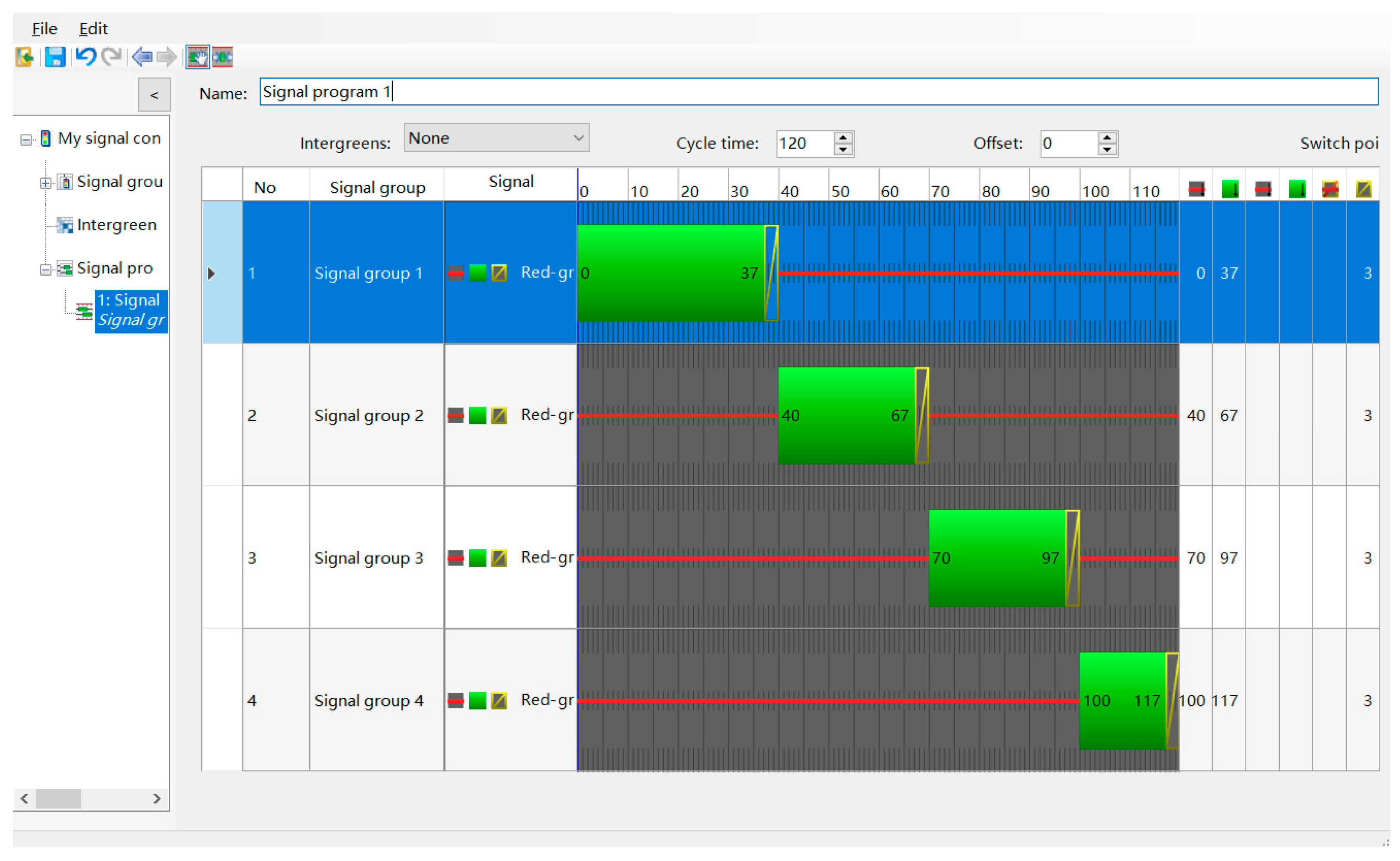Select the stretch/compress signal times mode icon
This screenshot has height=861, width=1400.
[222, 57]
